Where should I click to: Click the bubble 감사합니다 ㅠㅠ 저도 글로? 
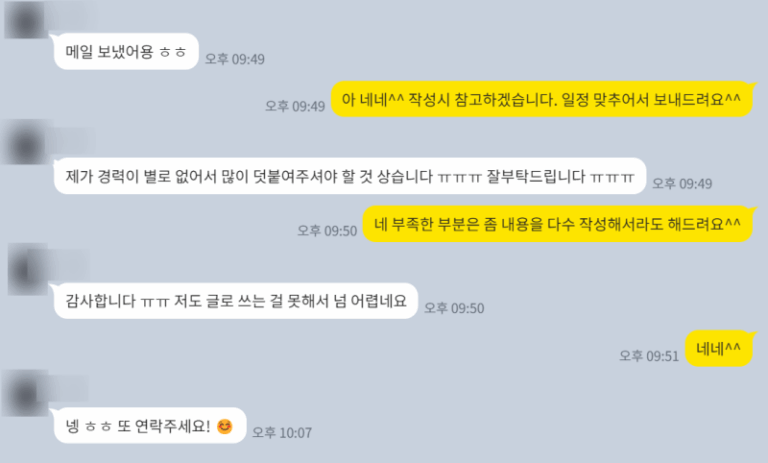pyautogui.click(x=236, y=300)
